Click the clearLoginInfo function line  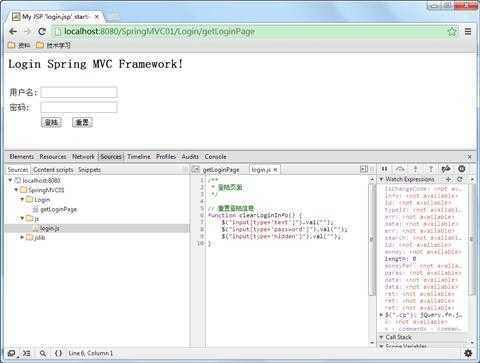255,215
